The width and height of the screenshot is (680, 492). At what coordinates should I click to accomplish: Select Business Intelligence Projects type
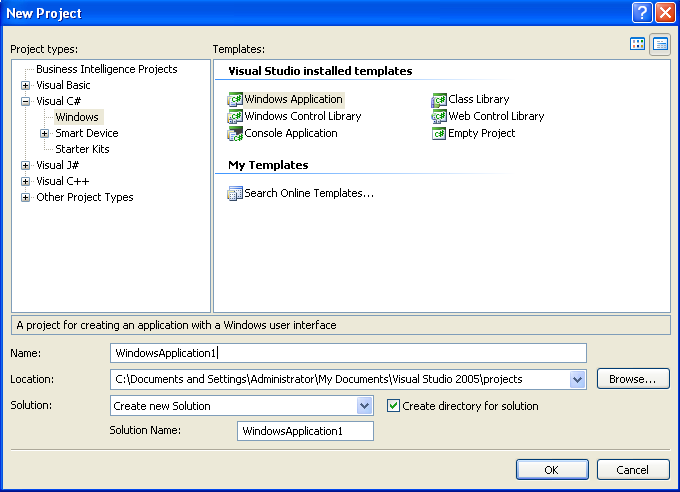[x=107, y=69]
